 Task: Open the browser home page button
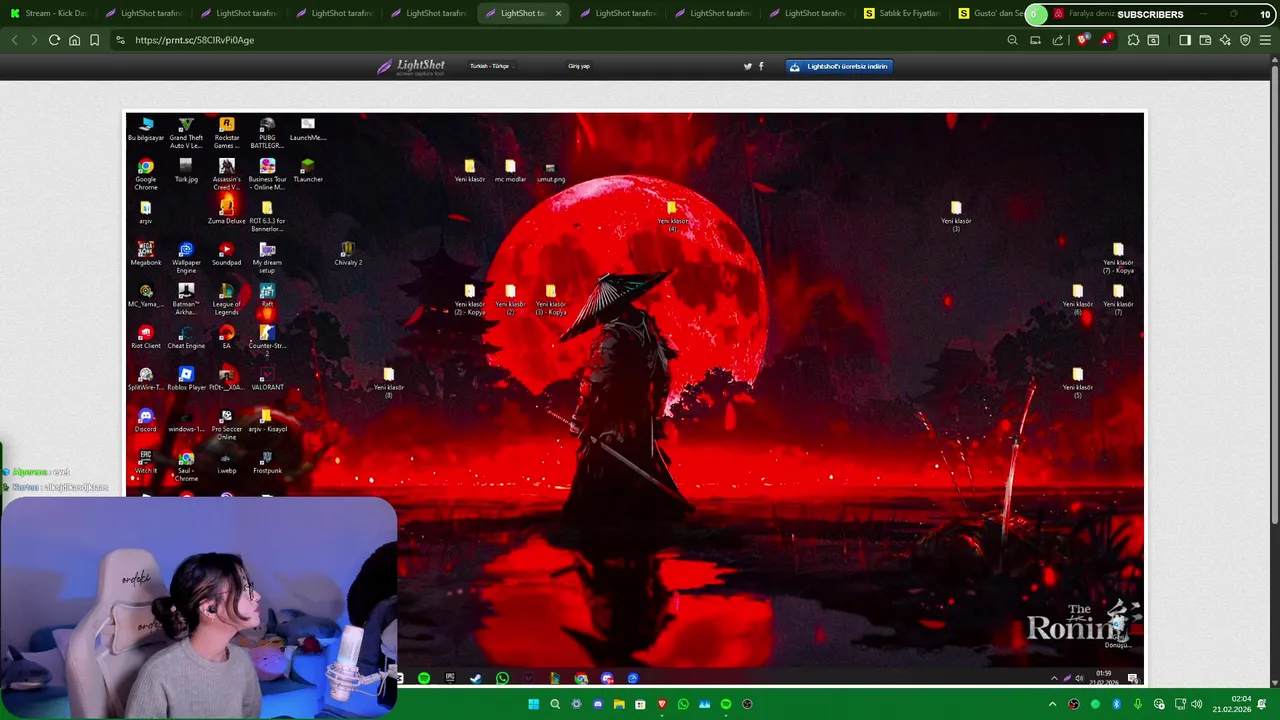(74, 40)
